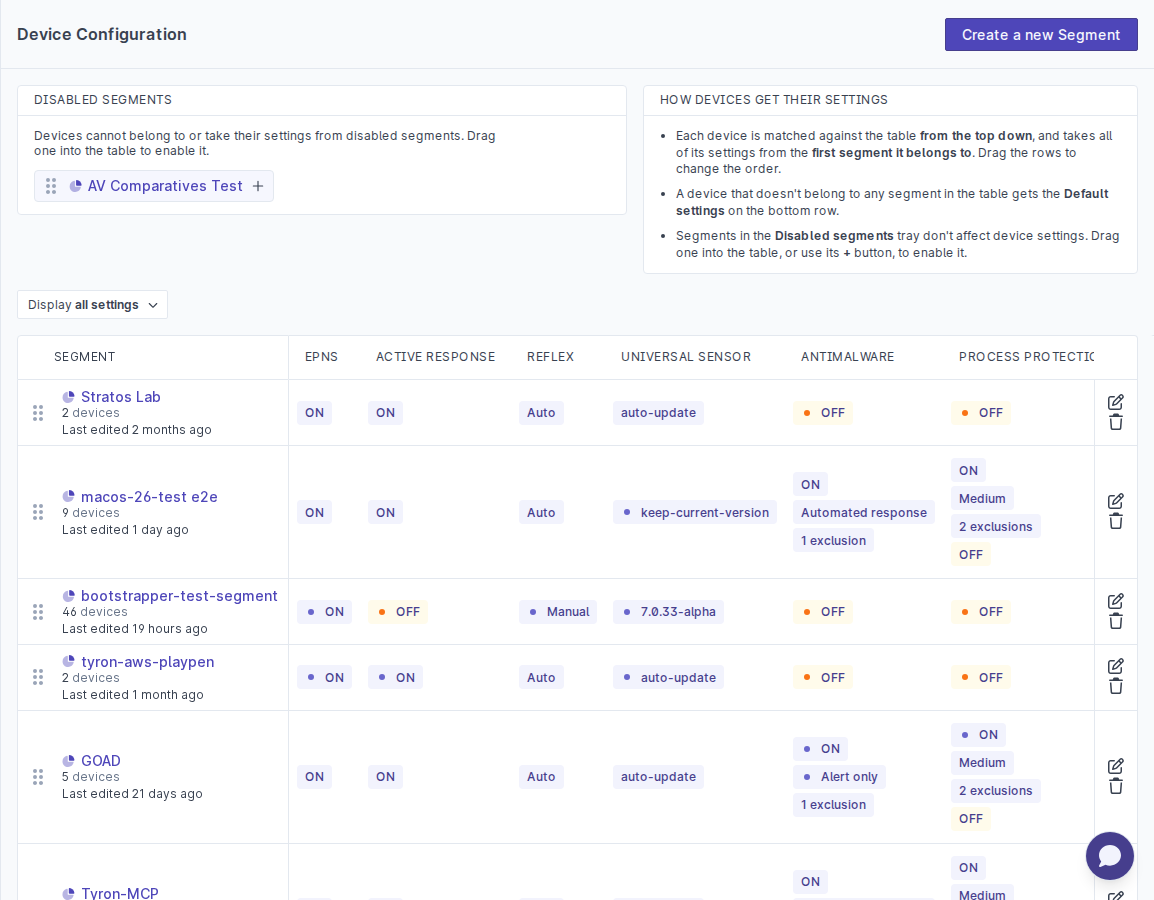The height and width of the screenshot is (900, 1154).
Task: Open the Tyron-MCP segment
Action: pyautogui.click(x=120, y=893)
